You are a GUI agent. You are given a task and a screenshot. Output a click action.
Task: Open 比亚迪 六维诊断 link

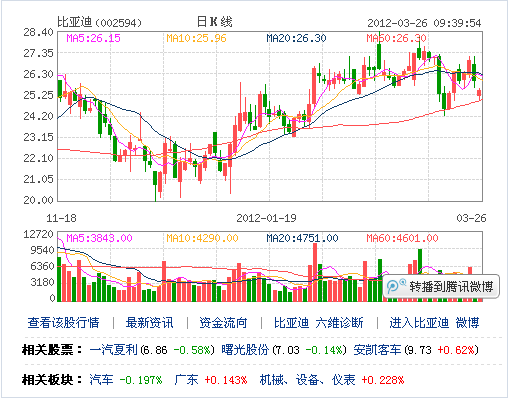pos(319,323)
